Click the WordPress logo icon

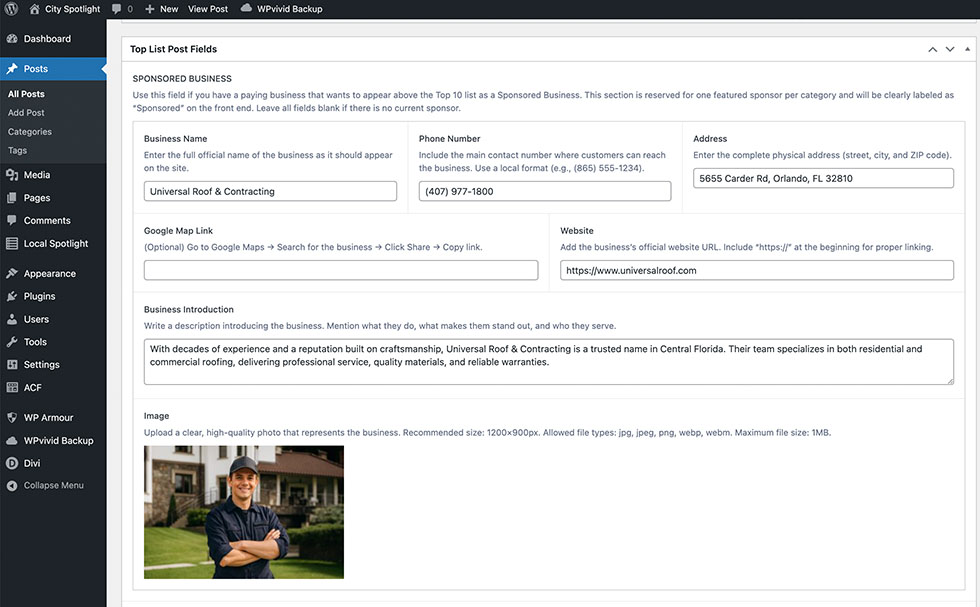[x=12, y=9]
